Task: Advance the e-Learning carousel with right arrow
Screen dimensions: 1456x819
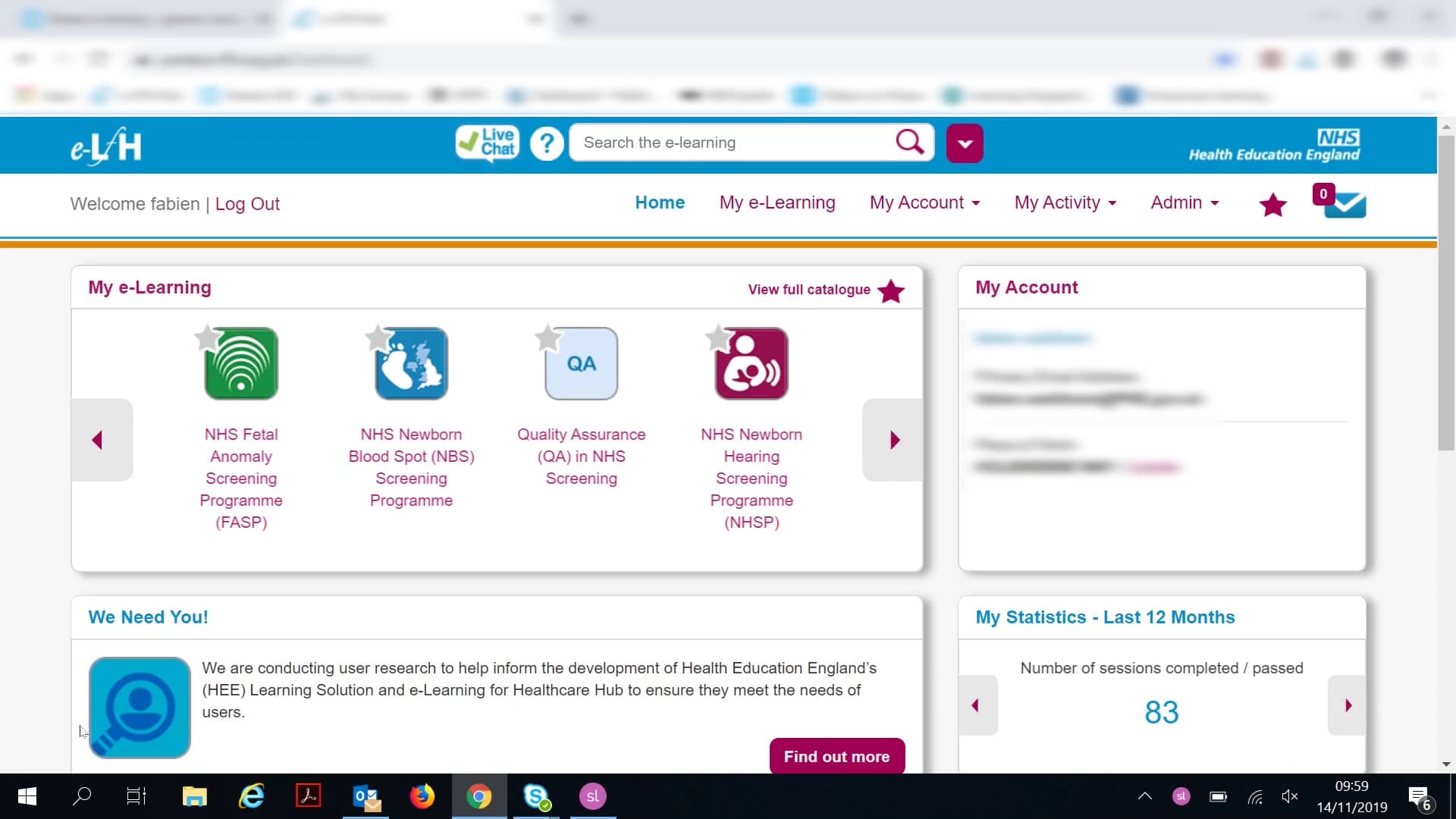Action: click(x=895, y=440)
